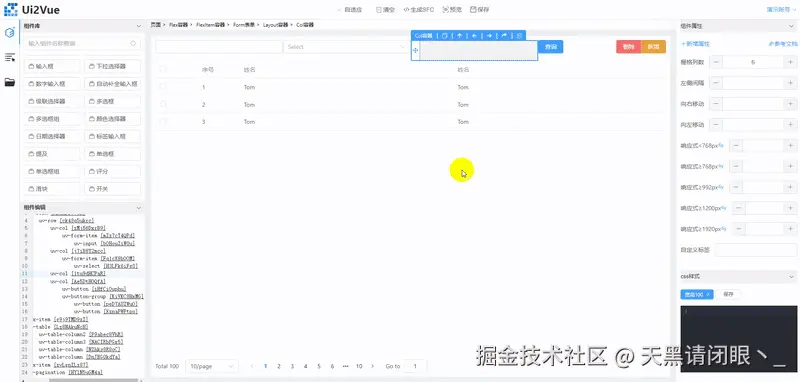Screen dimensions: 800x382
Task: Select uv-select line in component tree
Action: coord(106,266)
